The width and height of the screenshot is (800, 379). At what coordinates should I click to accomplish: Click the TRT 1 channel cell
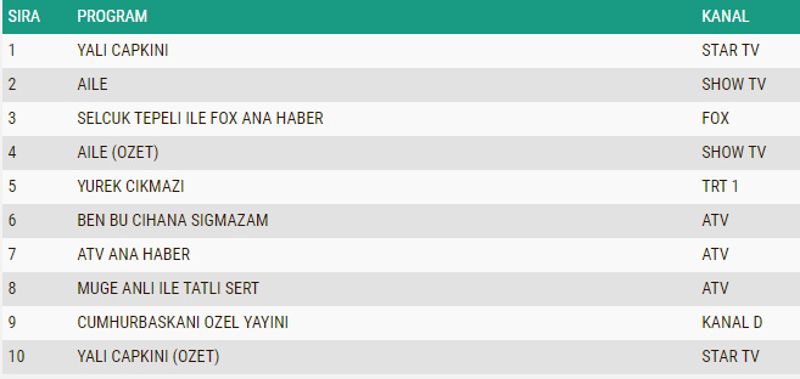click(720, 186)
